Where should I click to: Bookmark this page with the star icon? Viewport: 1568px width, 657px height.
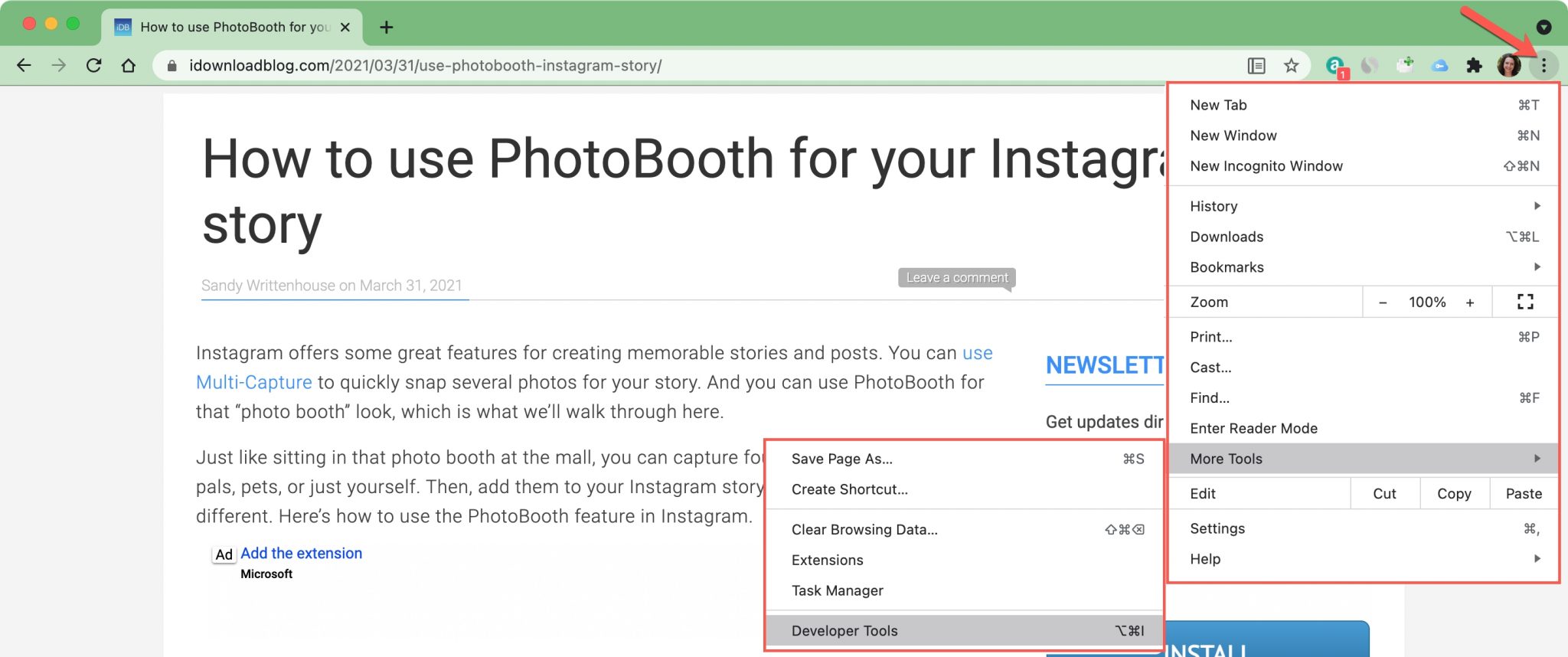[x=1292, y=65]
